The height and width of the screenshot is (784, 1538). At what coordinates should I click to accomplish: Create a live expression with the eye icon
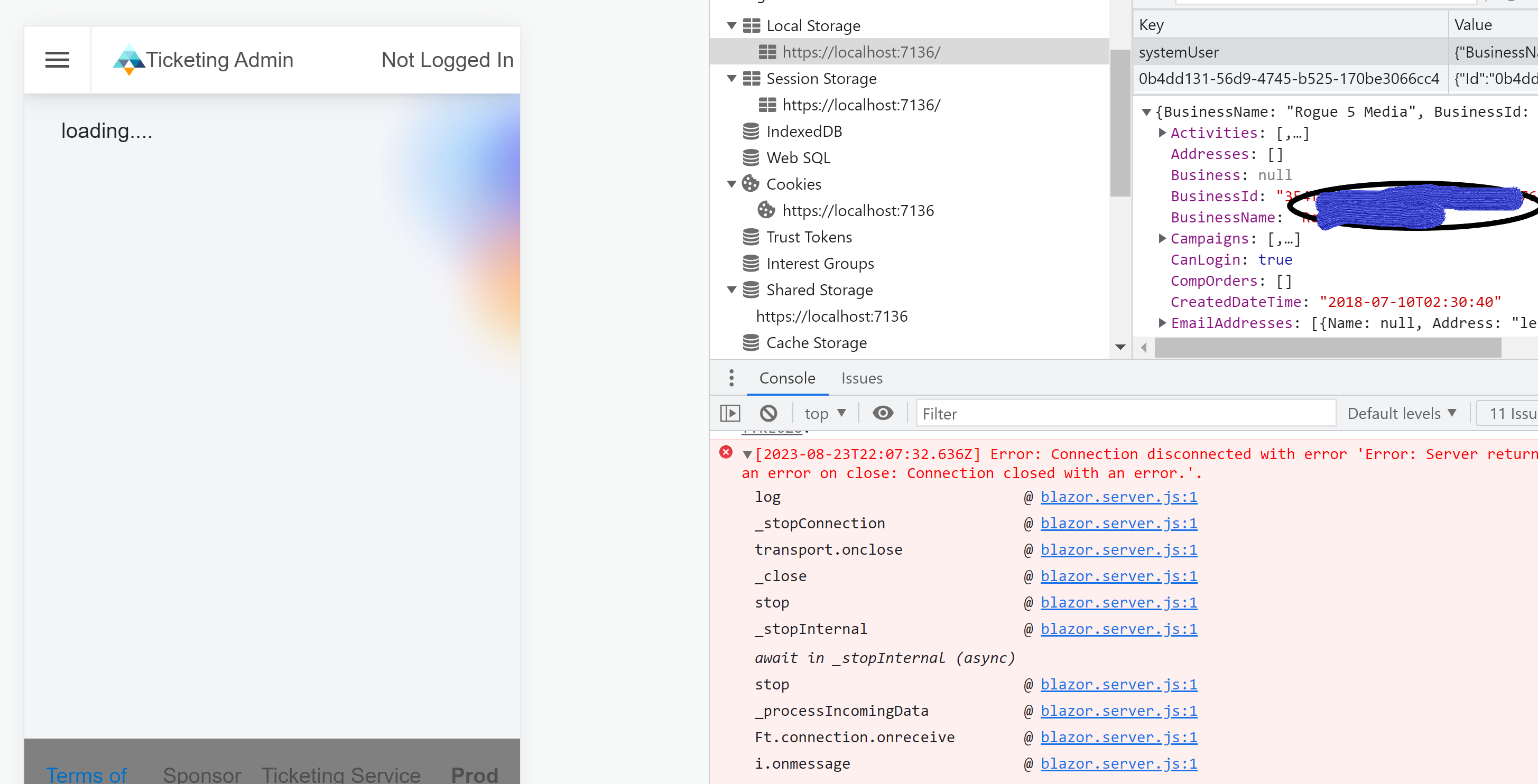pyautogui.click(x=883, y=412)
